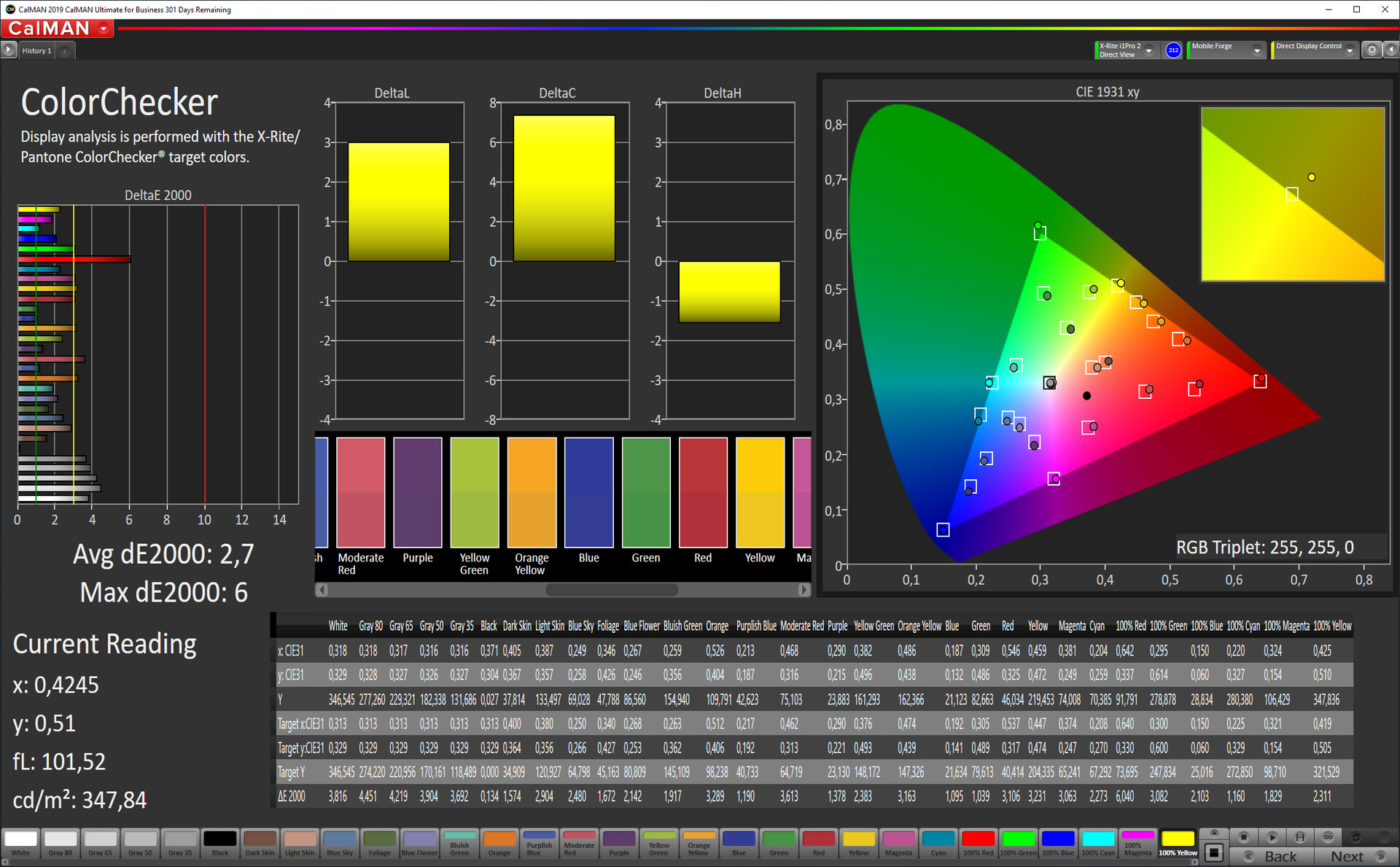Select the Light Skin patch

click(300, 843)
